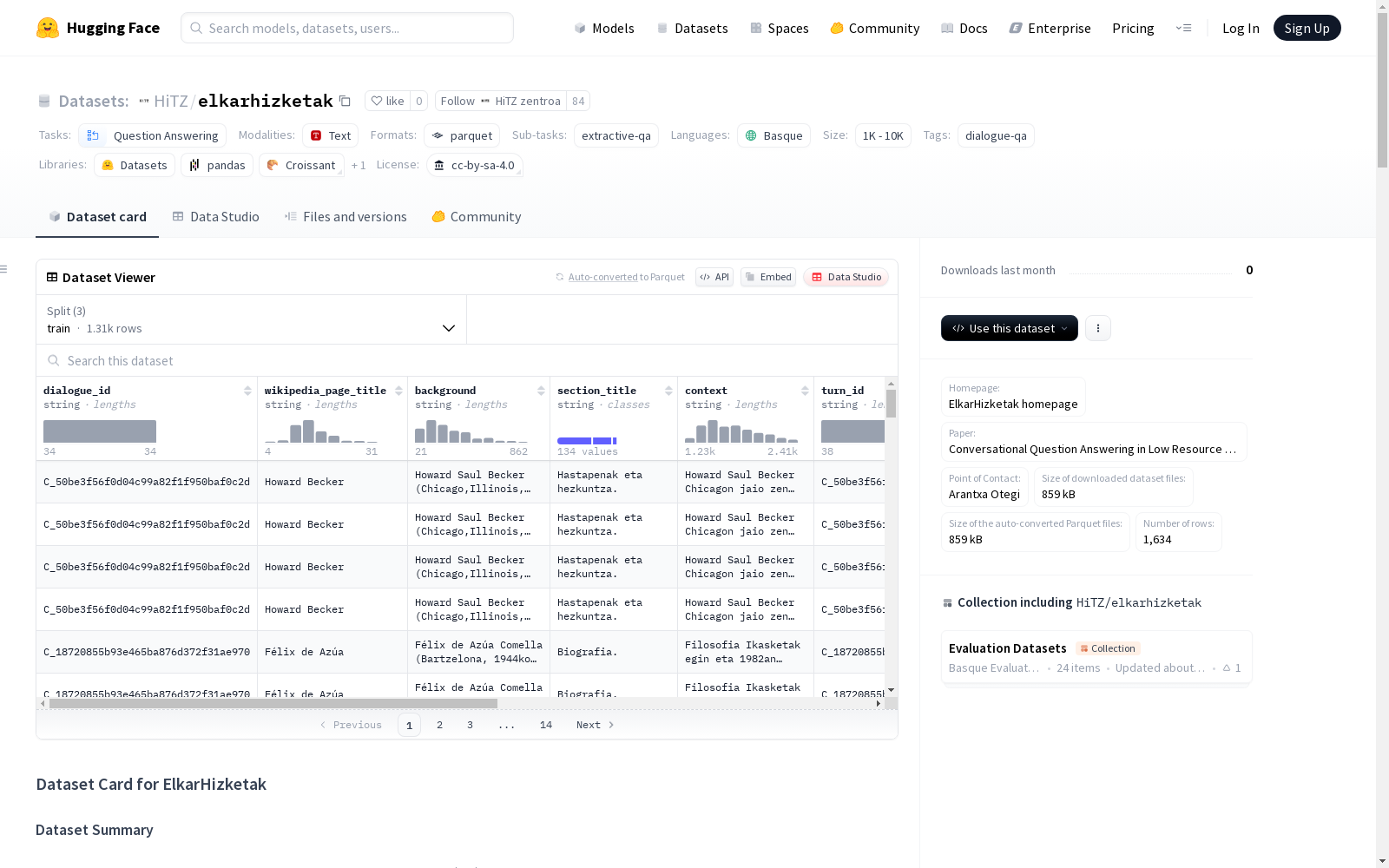Select the parquet format tag
The image size is (1389, 868).
click(x=462, y=135)
